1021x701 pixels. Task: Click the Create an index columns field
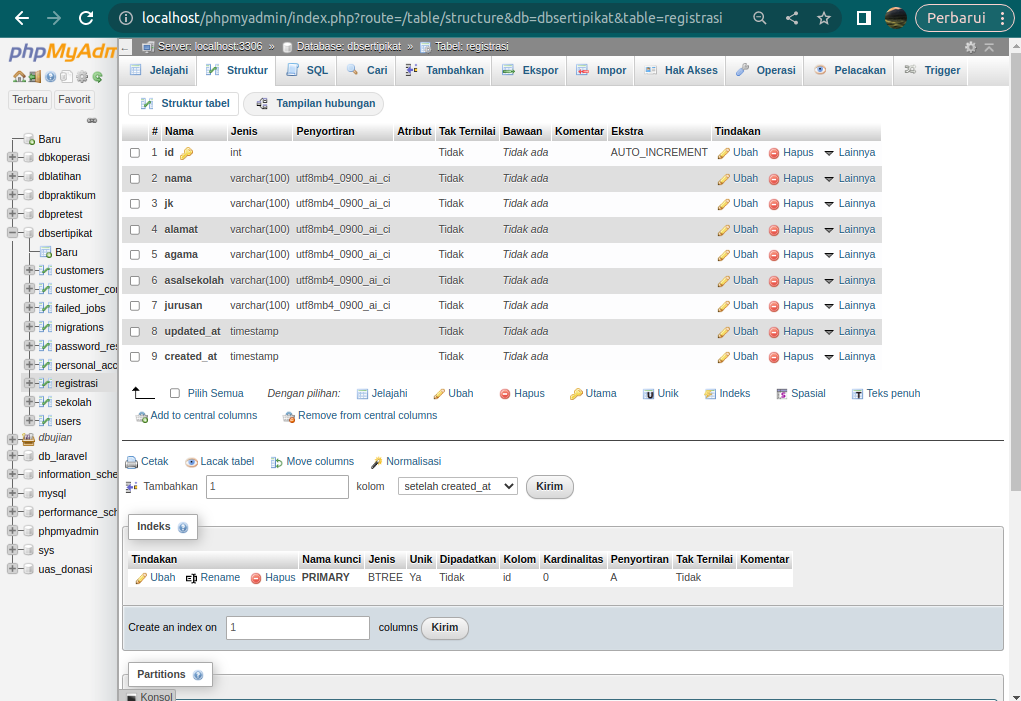298,627
